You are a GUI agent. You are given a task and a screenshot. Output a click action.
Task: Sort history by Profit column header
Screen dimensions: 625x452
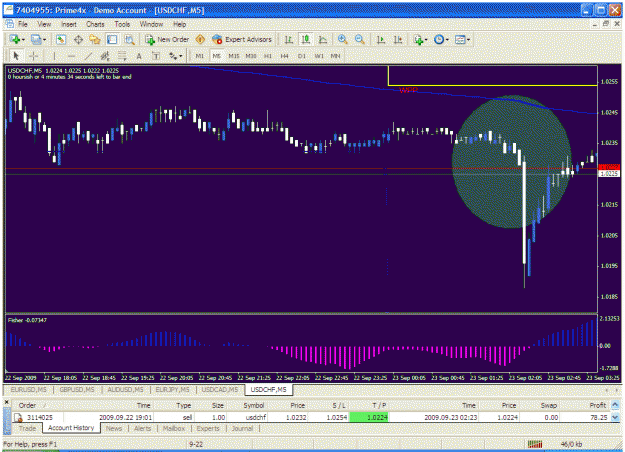[x=597, y=405]
